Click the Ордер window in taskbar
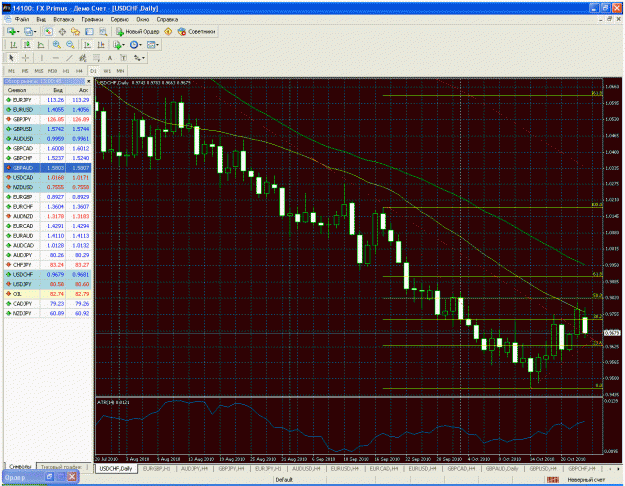 click(41, 476)
